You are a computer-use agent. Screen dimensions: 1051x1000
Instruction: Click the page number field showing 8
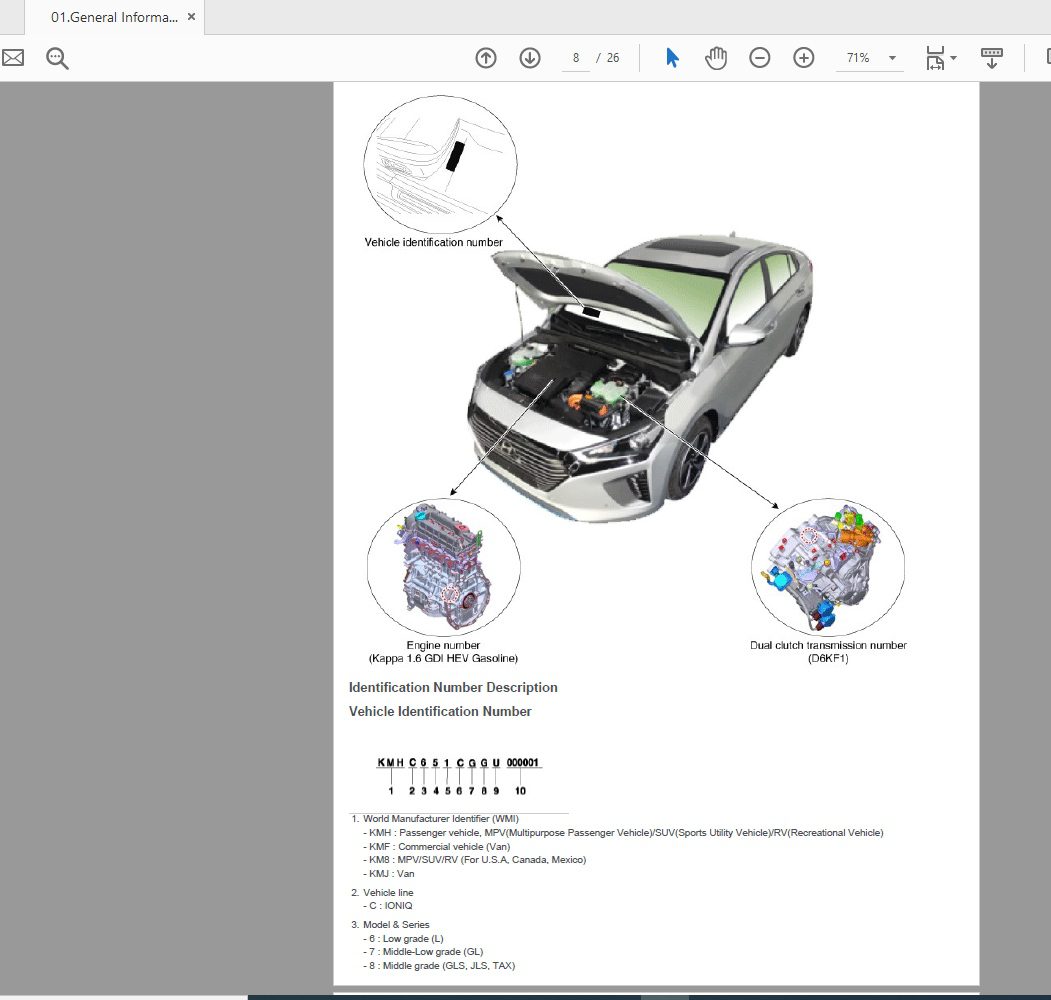[x=576, y=58]
